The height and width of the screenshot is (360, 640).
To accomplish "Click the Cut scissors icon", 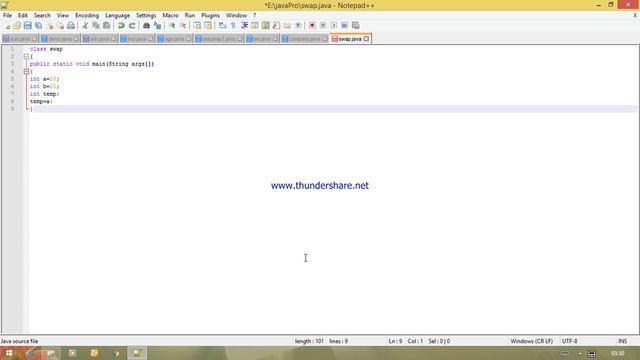I will click(85, 26).
